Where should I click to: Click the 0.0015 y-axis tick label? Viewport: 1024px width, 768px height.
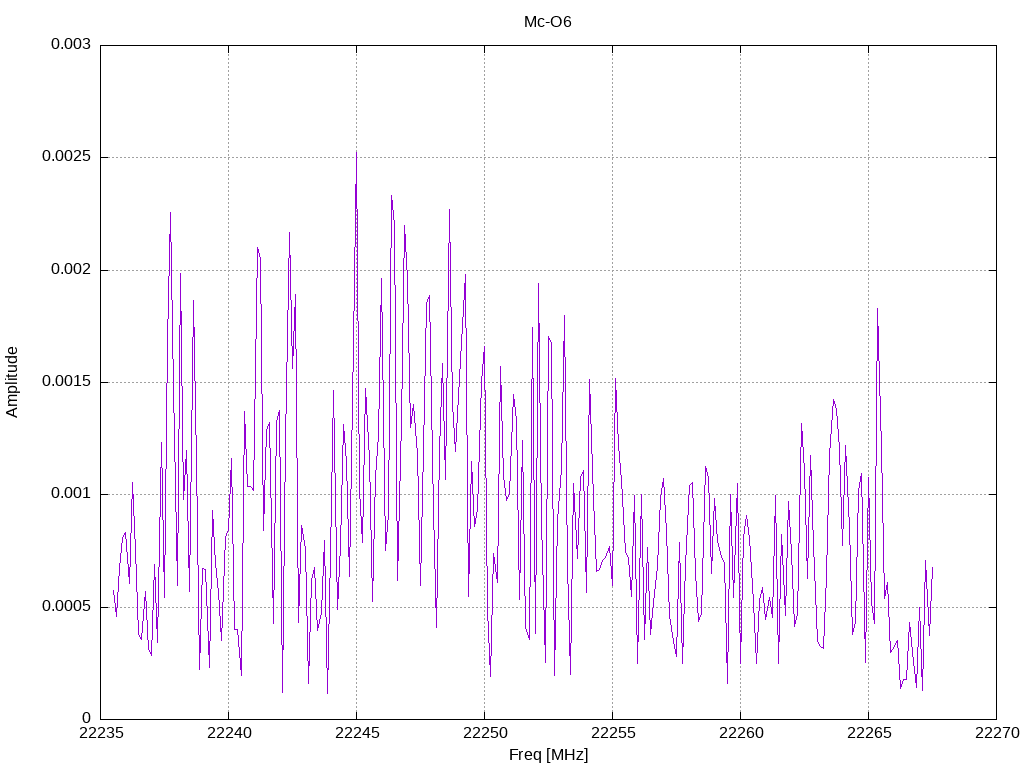[67, 381]
